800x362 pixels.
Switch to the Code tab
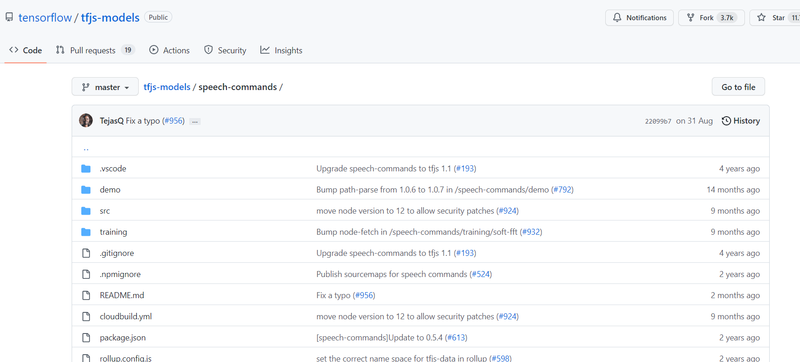click(x=26, y=50)
